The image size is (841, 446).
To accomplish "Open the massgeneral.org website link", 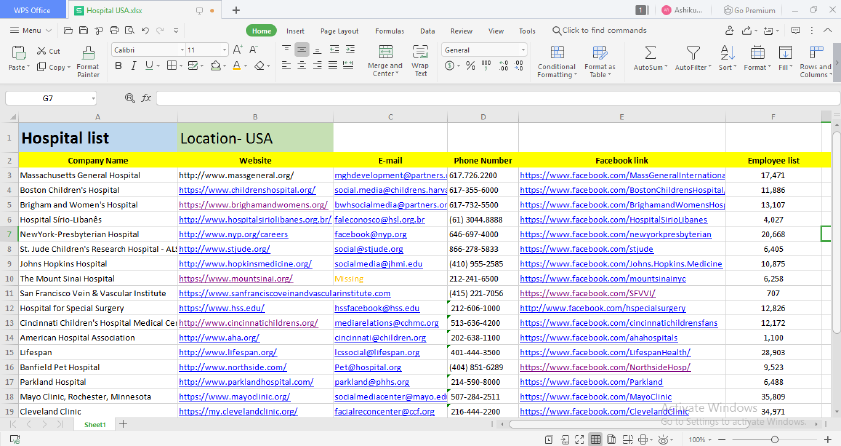I will [236, 175].
